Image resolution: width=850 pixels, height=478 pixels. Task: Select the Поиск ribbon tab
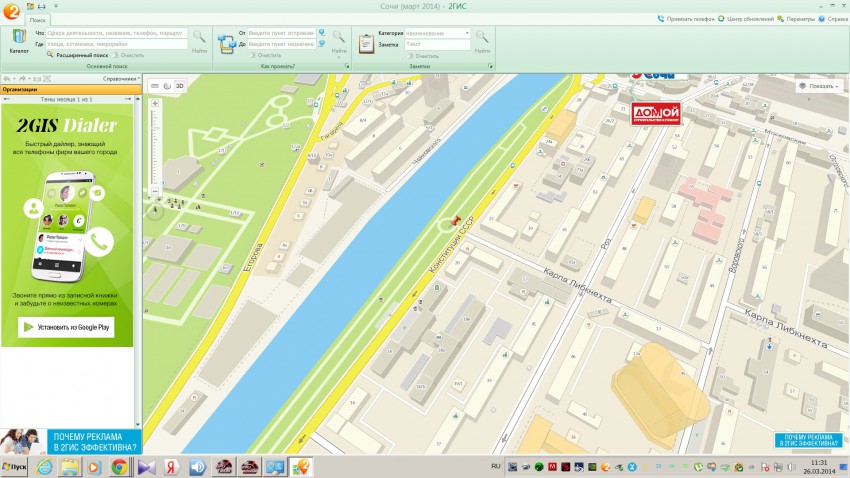tap(37, 19)
